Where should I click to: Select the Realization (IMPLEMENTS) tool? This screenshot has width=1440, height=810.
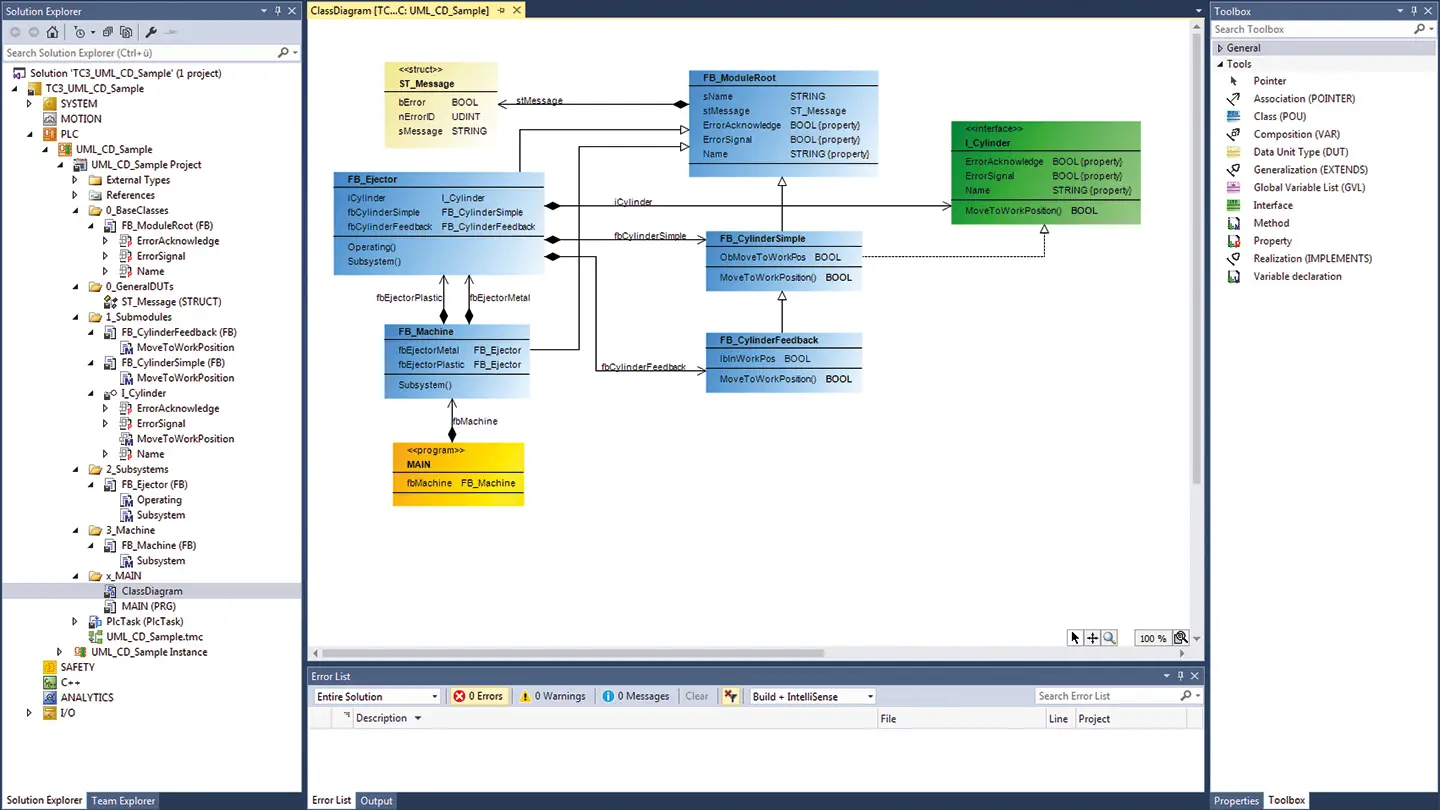point(1312,259)
